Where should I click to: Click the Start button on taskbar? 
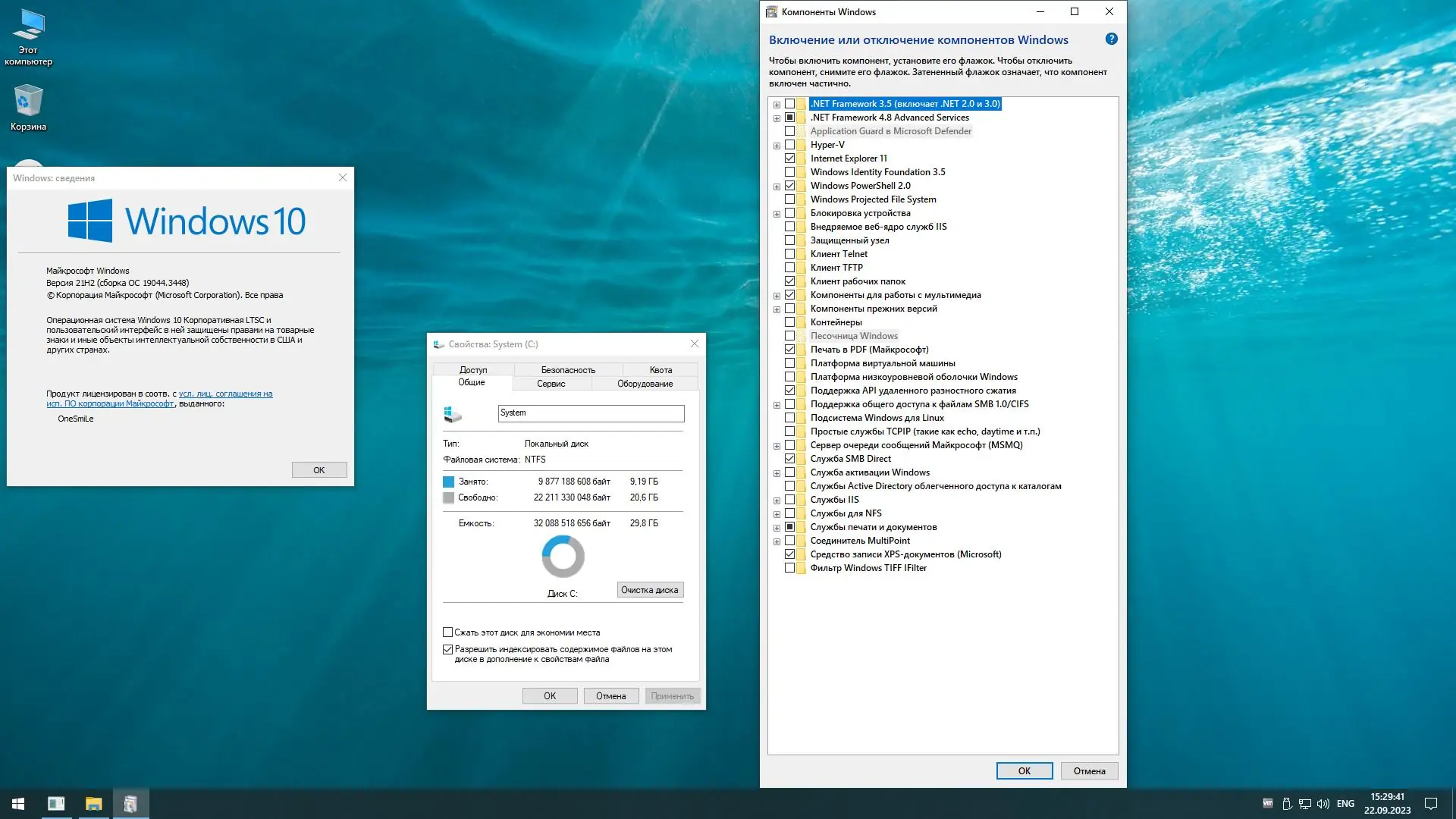pos(18,804)
